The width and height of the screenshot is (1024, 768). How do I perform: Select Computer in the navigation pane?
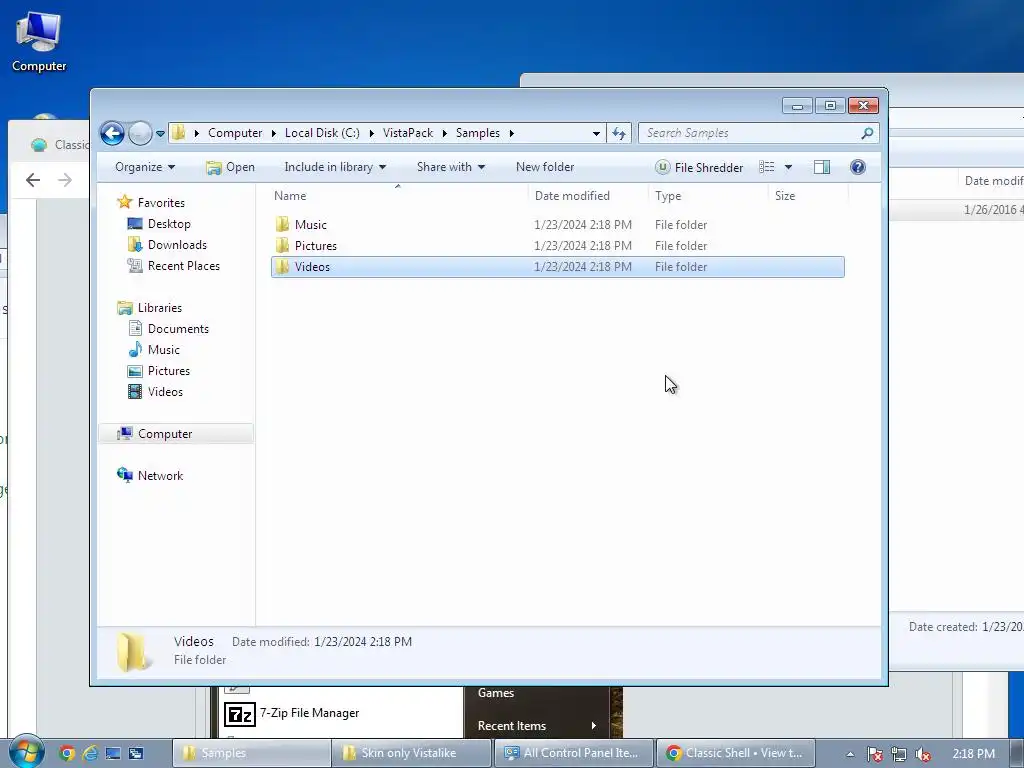click(175, 434)
